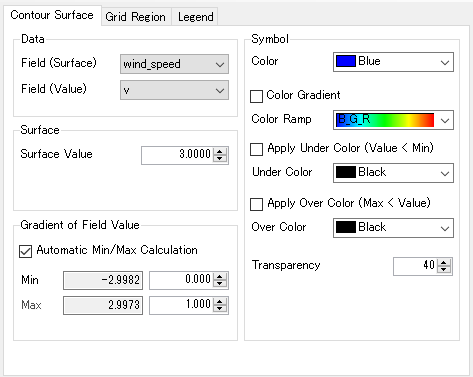
Task: Click the Apply Over Color (Max < Value) label
Action: pyautogui.click(x=349, y=203)
